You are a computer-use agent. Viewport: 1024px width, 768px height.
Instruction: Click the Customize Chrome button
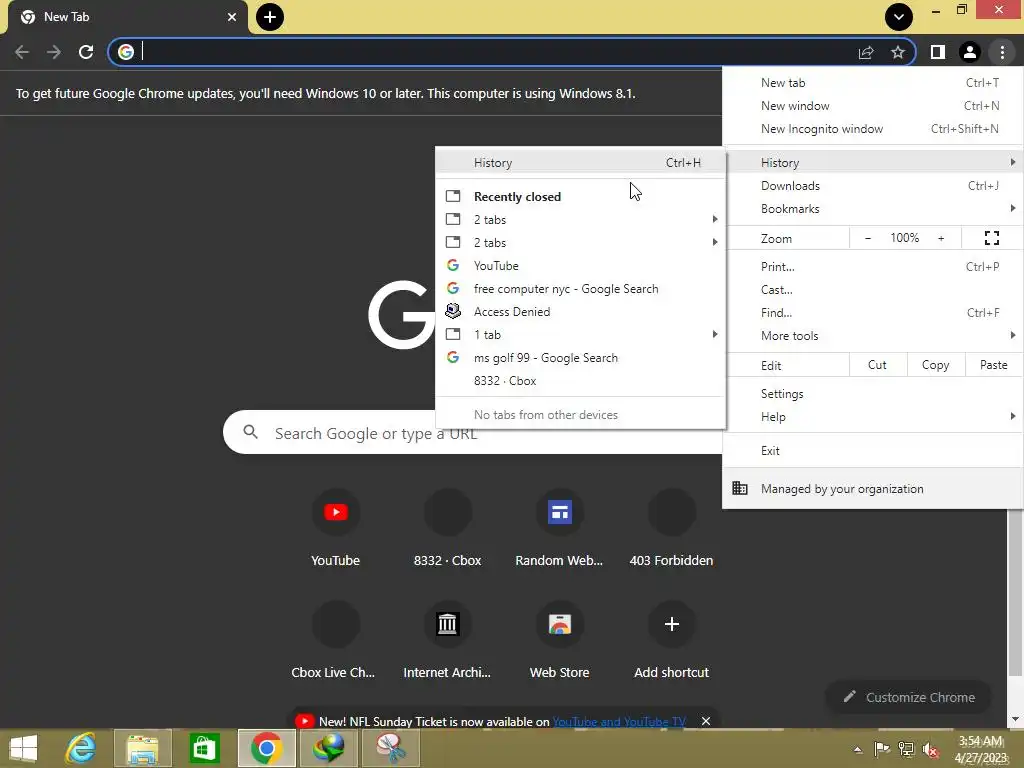pos(908,697)
